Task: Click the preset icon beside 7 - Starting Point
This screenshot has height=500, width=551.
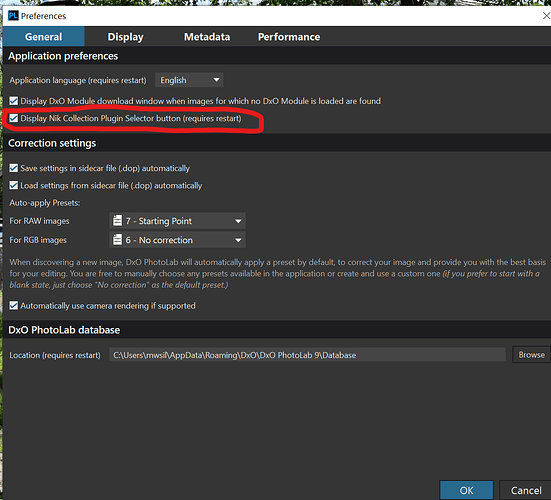Action: (117, 221)
